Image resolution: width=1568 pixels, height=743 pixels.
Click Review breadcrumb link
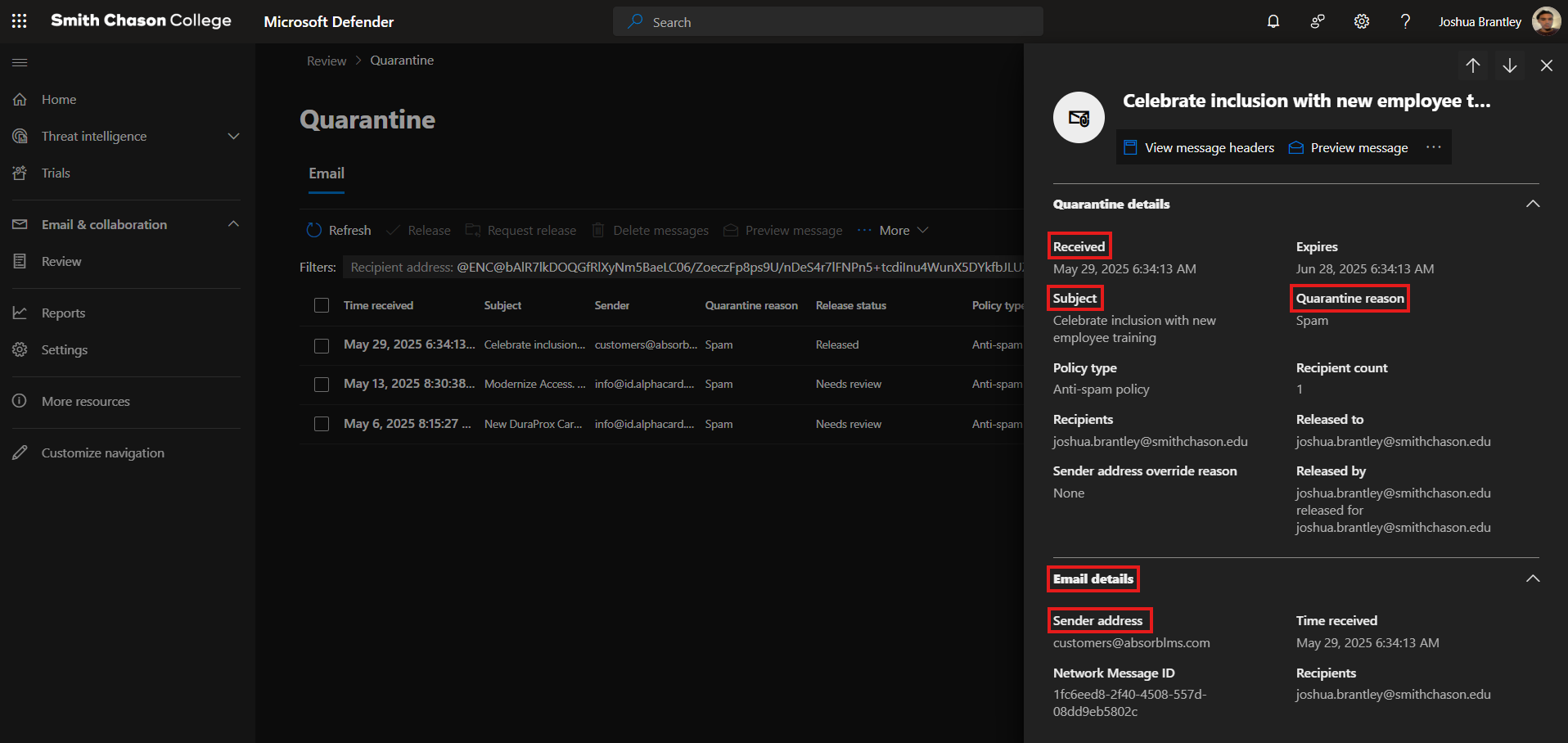(327, 61)
